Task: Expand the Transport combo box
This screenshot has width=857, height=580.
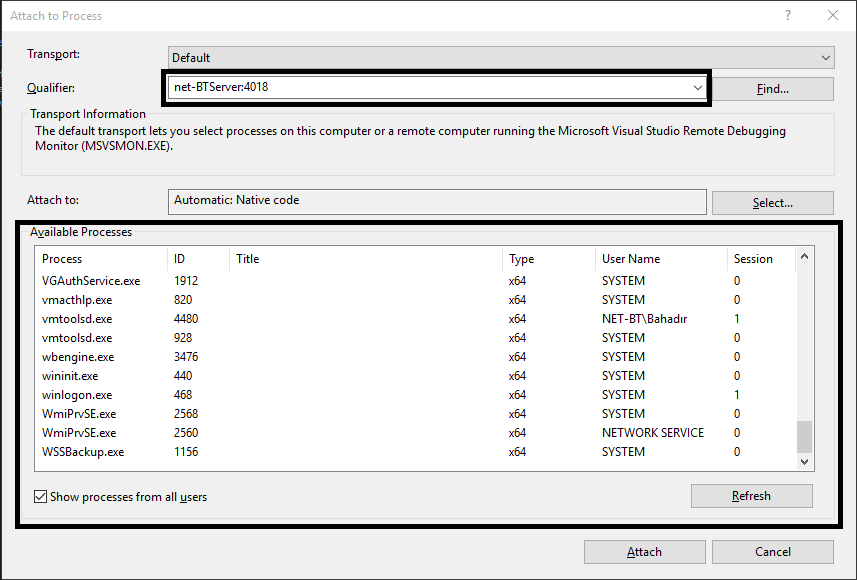Action: 823,57
